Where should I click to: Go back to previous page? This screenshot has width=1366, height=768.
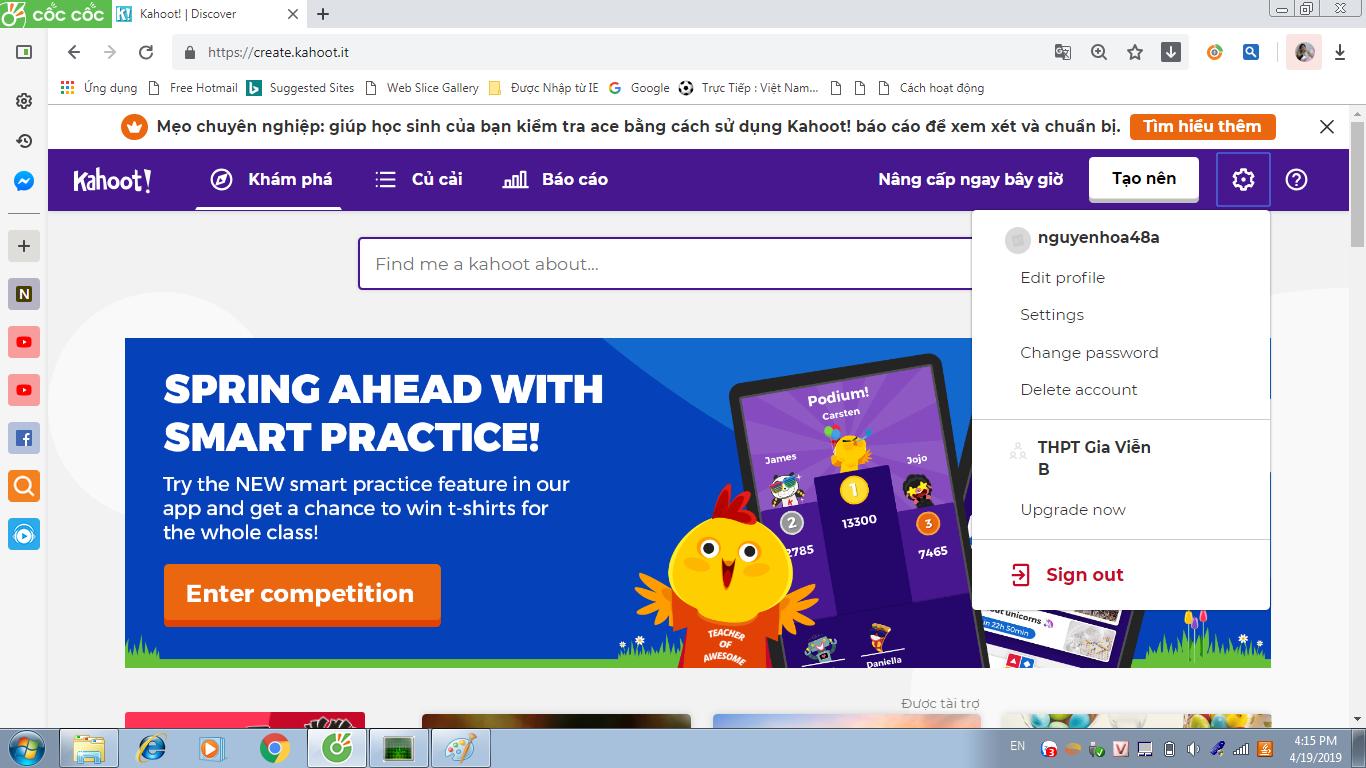(x=74, y=52)
